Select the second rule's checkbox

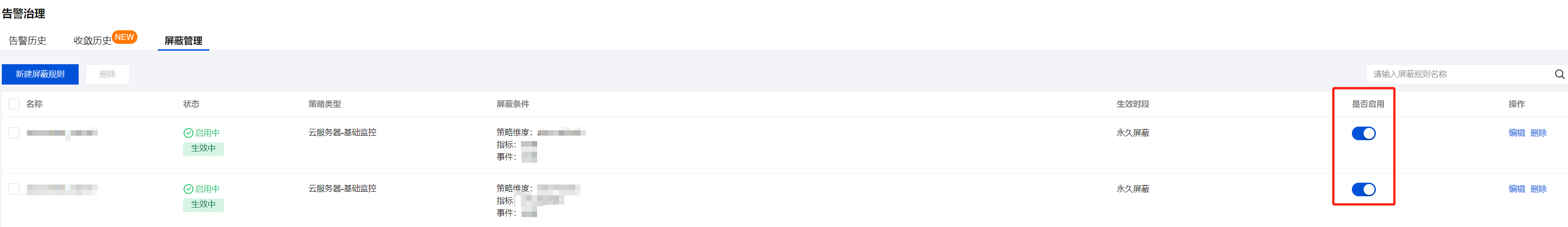(14, 189)
